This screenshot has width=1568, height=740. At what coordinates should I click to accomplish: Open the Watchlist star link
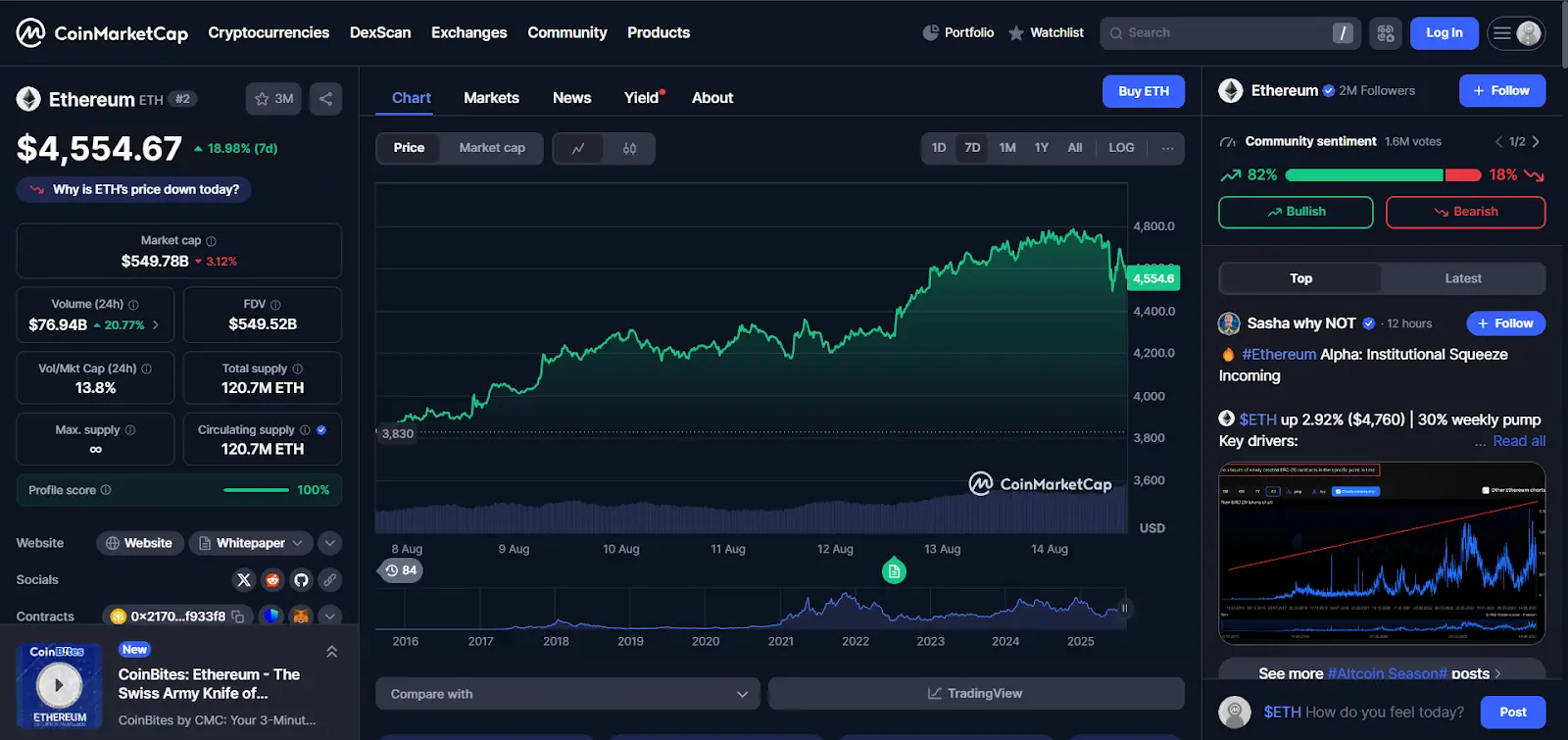(1046, 32)
